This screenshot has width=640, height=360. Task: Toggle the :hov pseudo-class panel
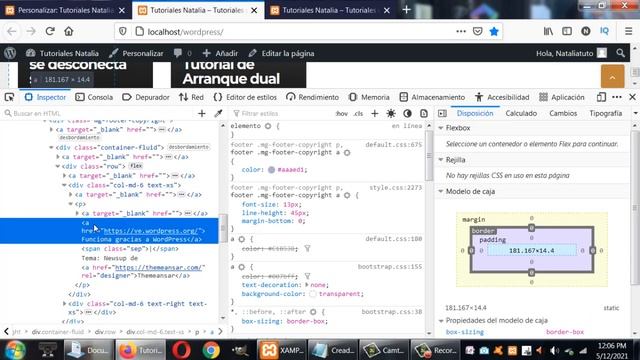point(342,113)
